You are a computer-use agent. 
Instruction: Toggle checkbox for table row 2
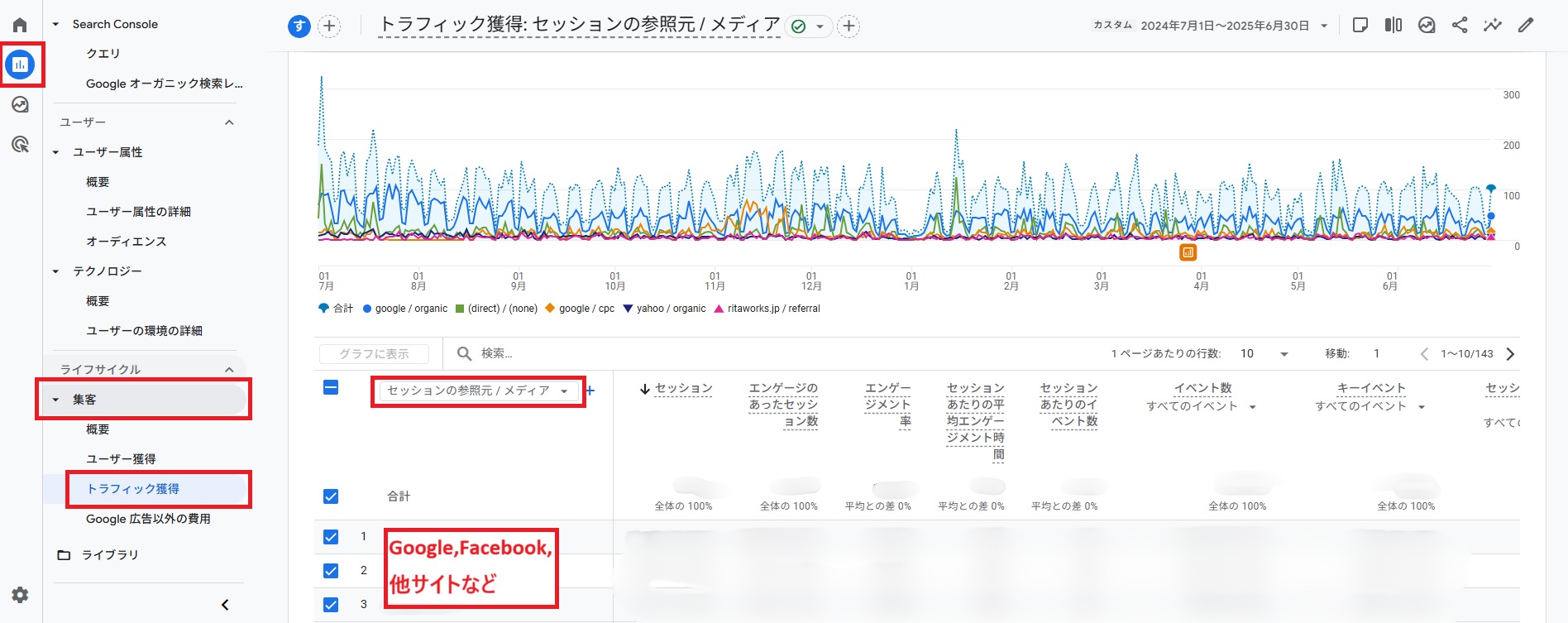(x=331, y=571)
